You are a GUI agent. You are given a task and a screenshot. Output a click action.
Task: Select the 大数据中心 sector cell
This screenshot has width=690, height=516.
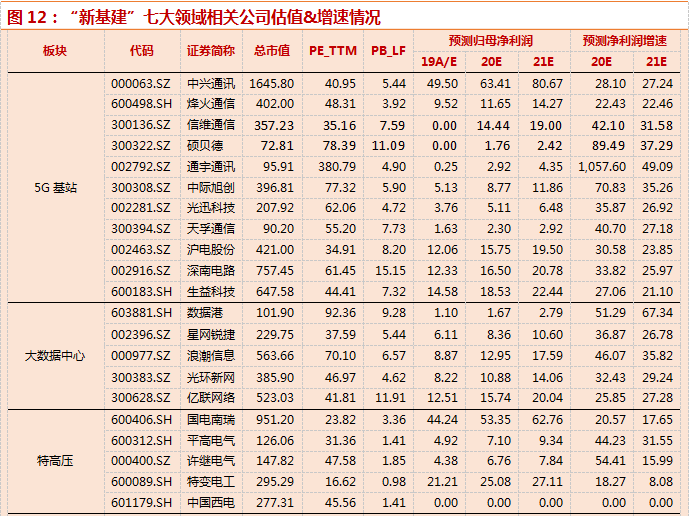(56, 355)
